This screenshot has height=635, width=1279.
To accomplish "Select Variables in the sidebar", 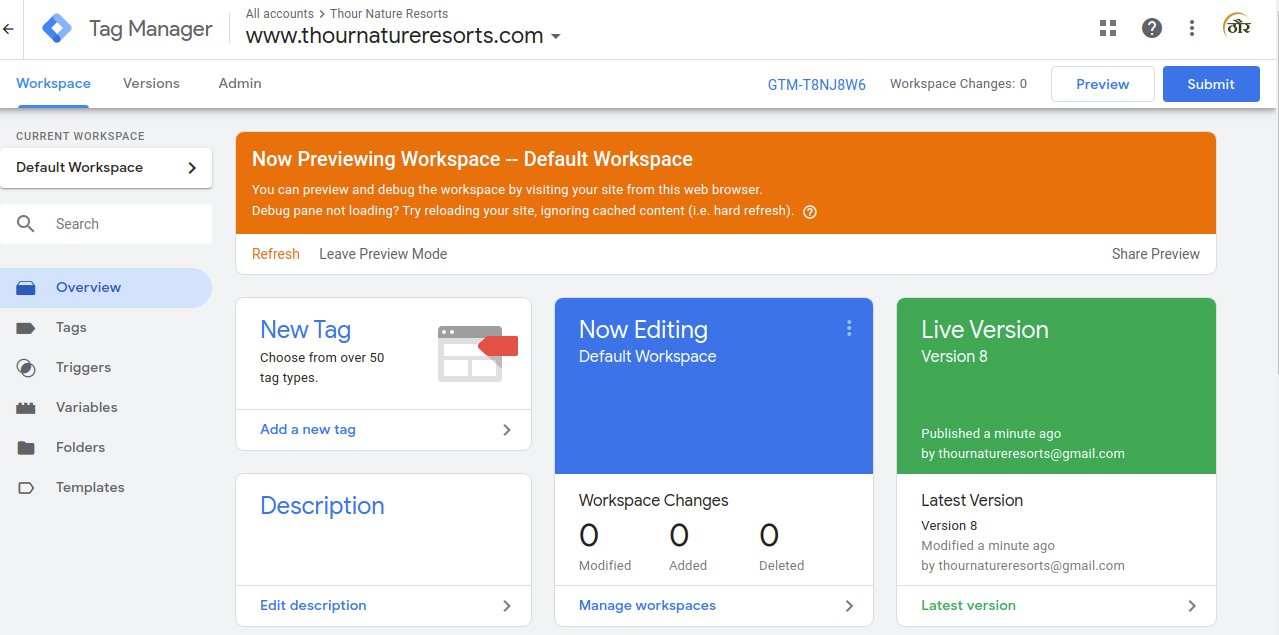I will click(106, 408).
